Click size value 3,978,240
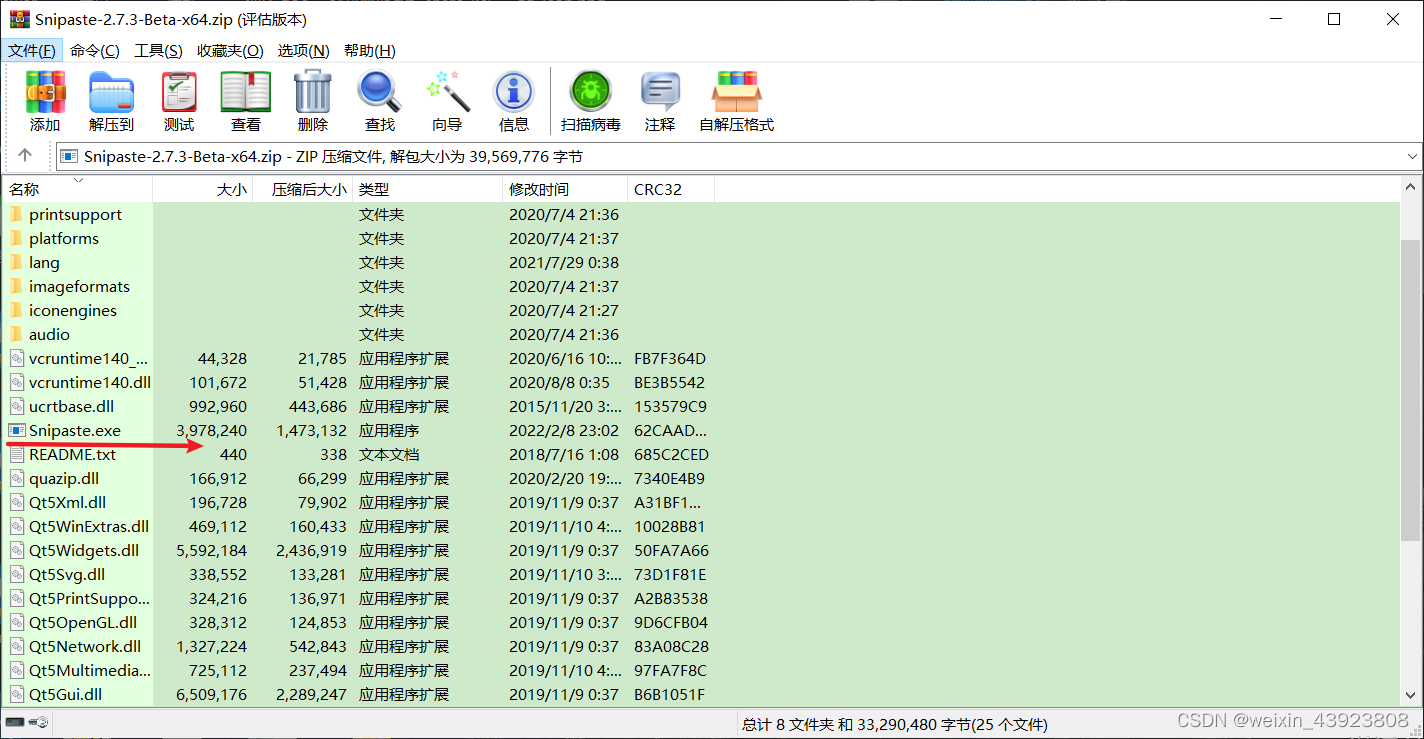This screenshot has height=739, width=1424. pos(211,430)
